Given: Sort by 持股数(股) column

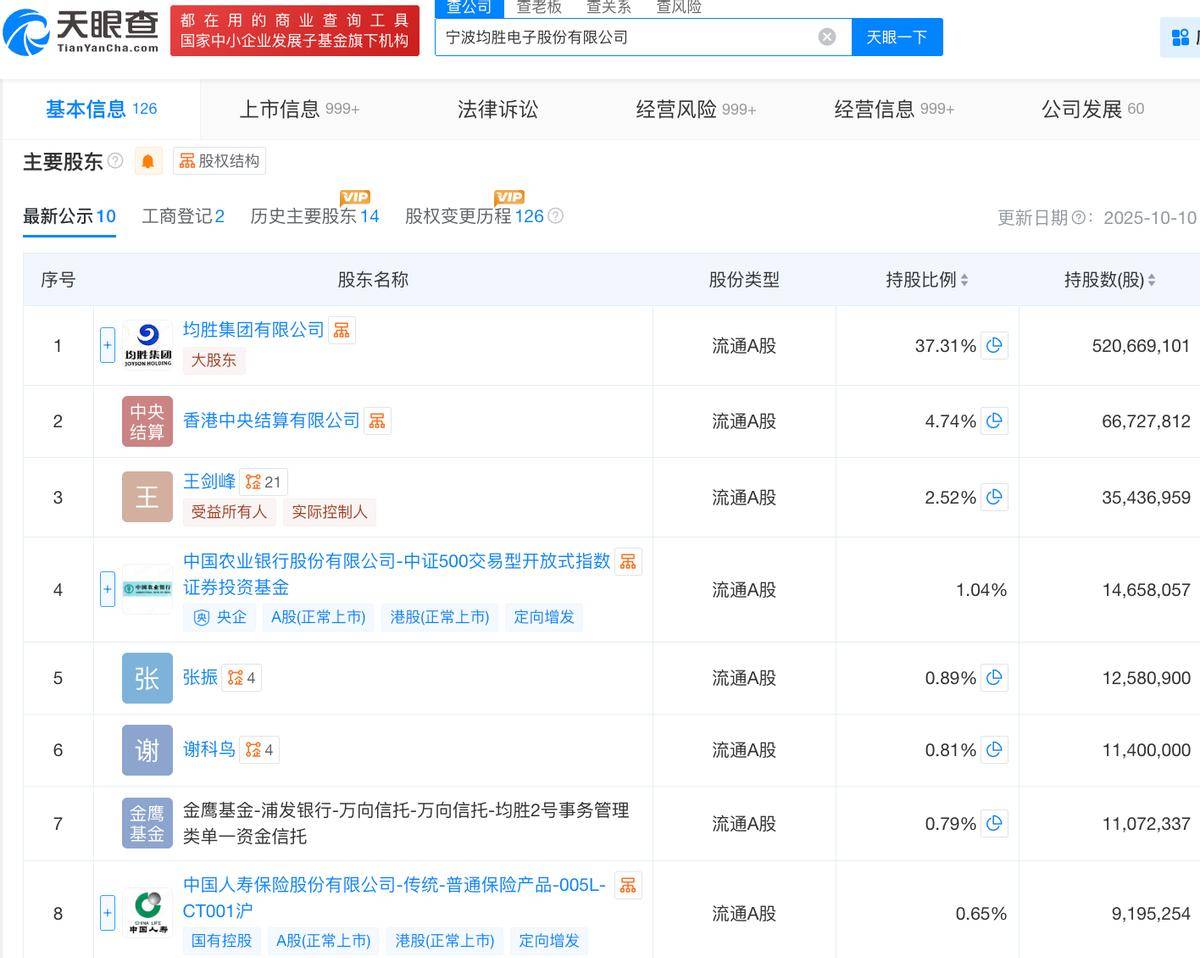Looking at the screenshot, I should tap(1109, 280).
